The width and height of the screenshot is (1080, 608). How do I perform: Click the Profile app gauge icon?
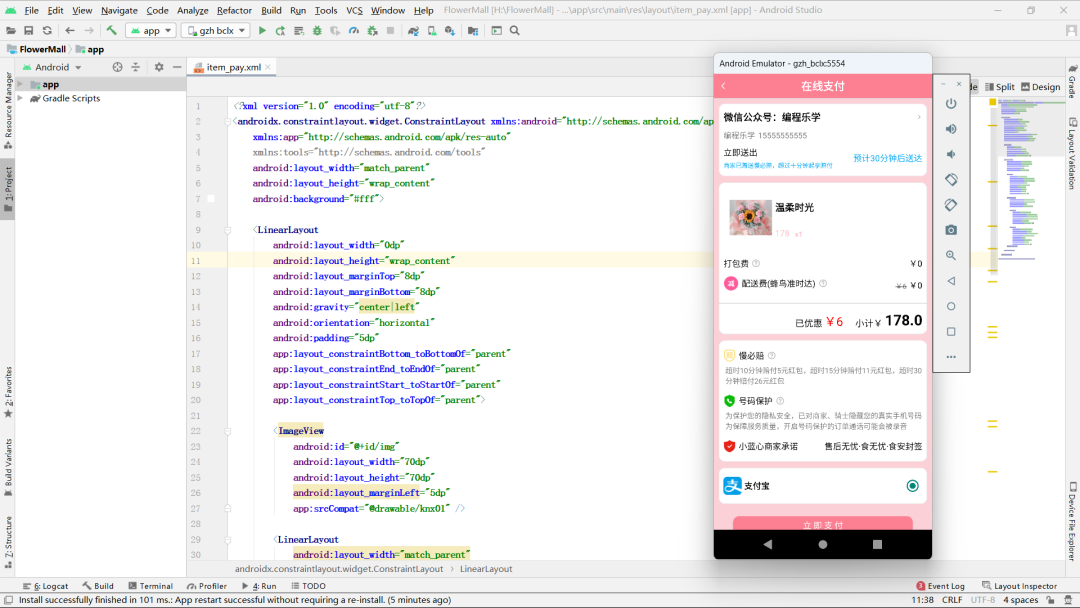353,30
